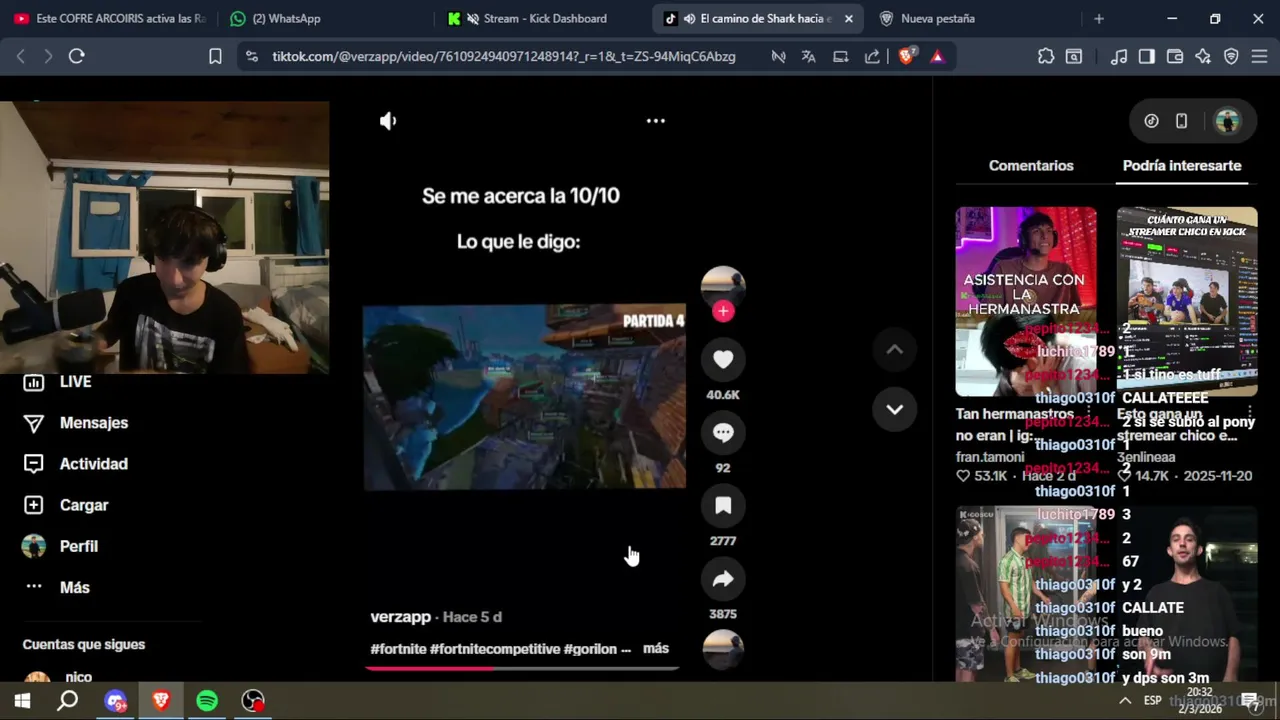Bookmark this page with the bookmark icon
This screenshot has height=720, width=1280.
coord(215,57)
